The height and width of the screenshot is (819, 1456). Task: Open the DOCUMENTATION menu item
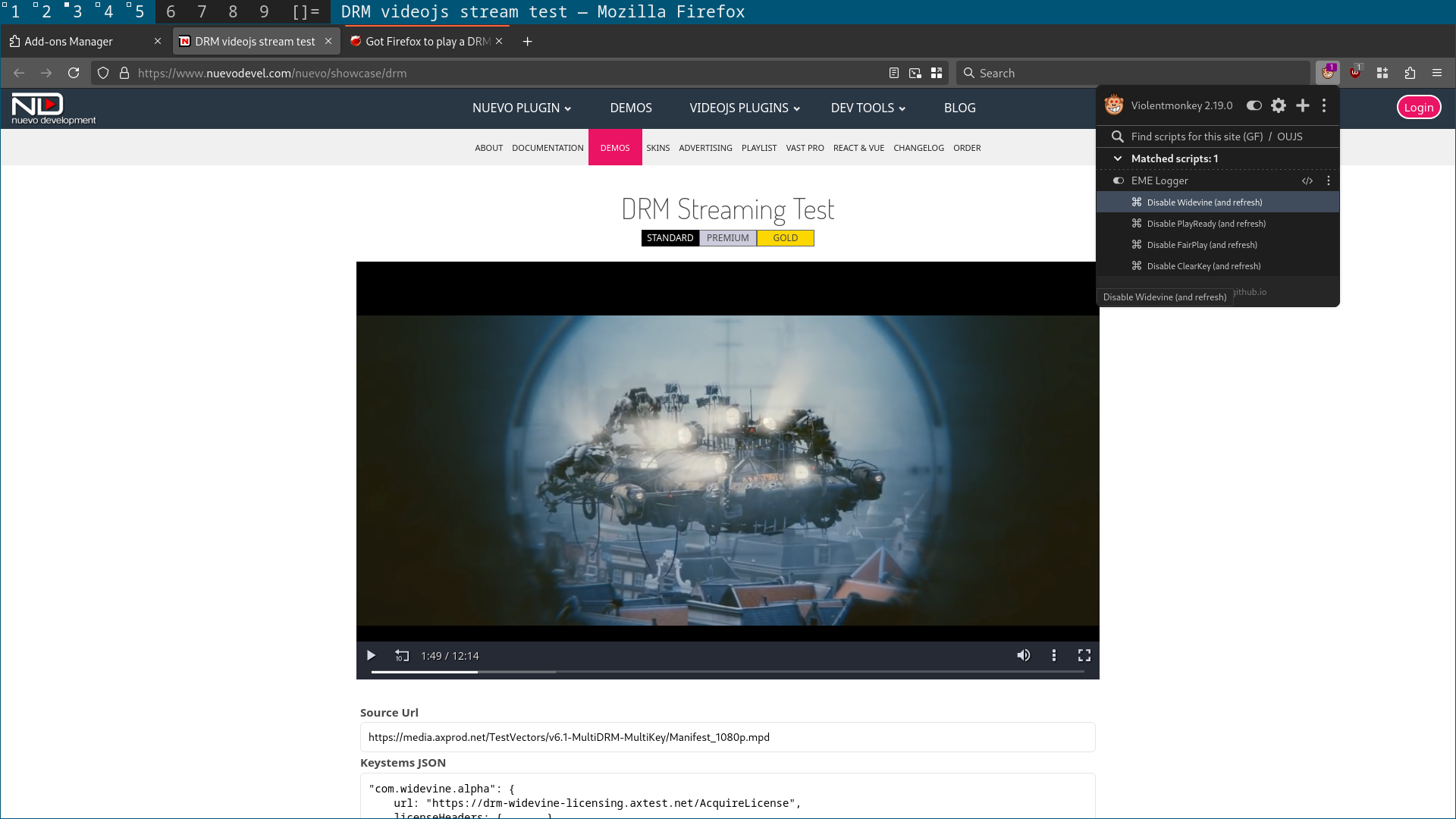coord(547,147)
